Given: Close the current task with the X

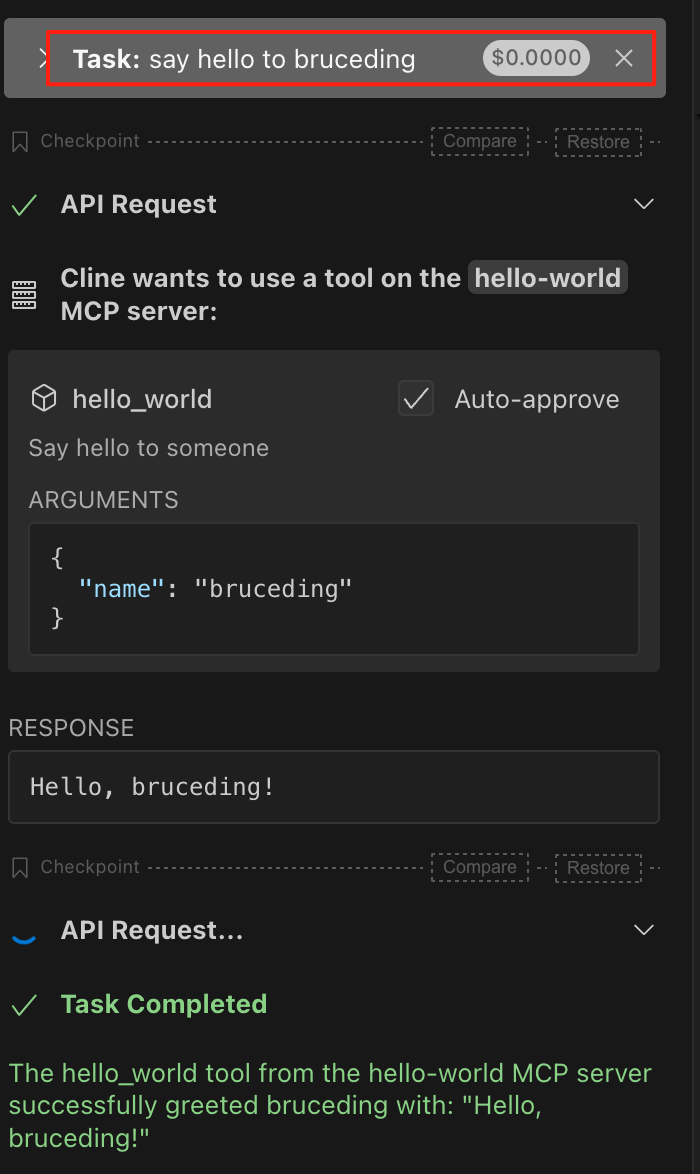Looking at the screenshot, I should pos(624,59).
